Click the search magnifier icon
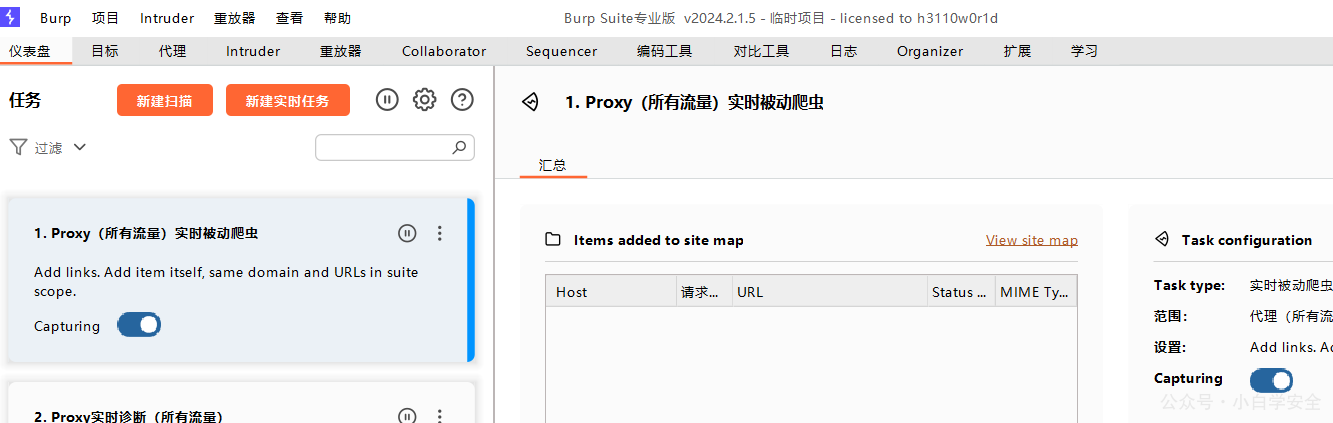Viewport: 1333px width, 423px height. (x=459, y=147)
